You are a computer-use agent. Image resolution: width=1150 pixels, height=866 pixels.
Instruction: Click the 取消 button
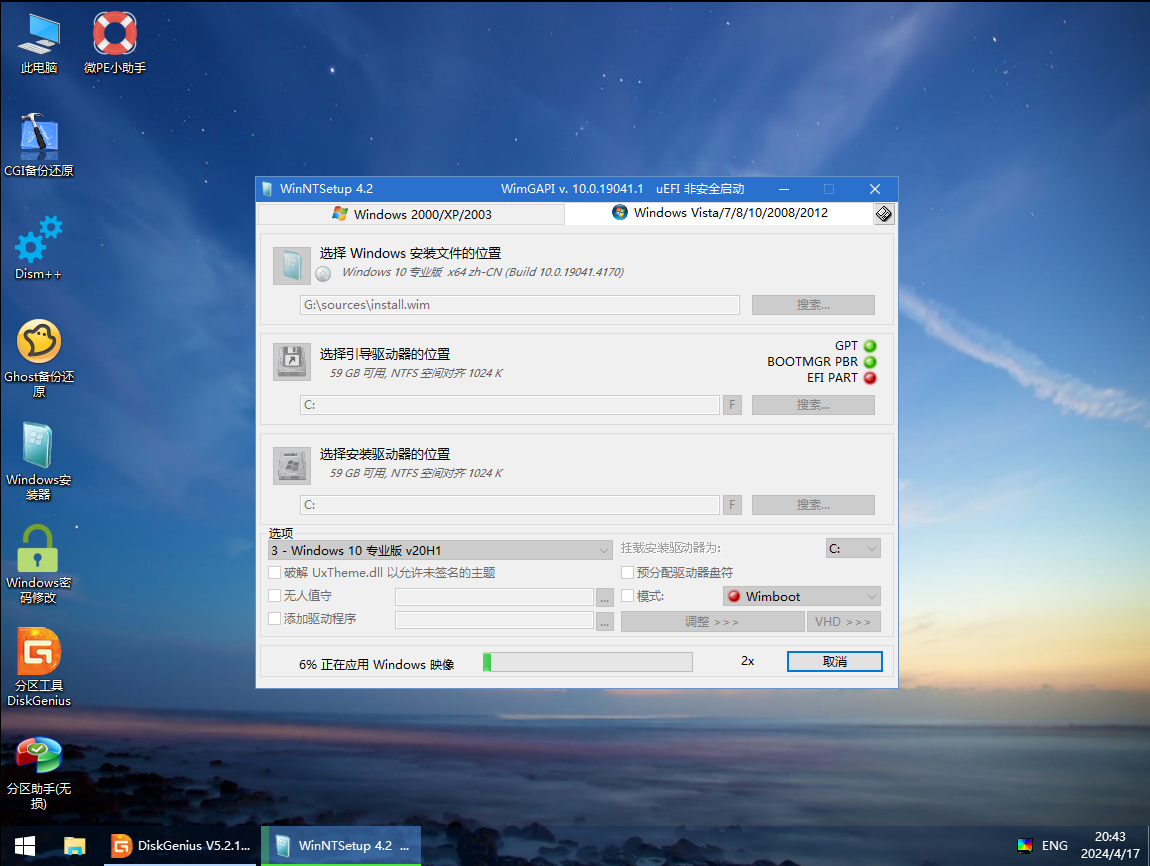835,661
